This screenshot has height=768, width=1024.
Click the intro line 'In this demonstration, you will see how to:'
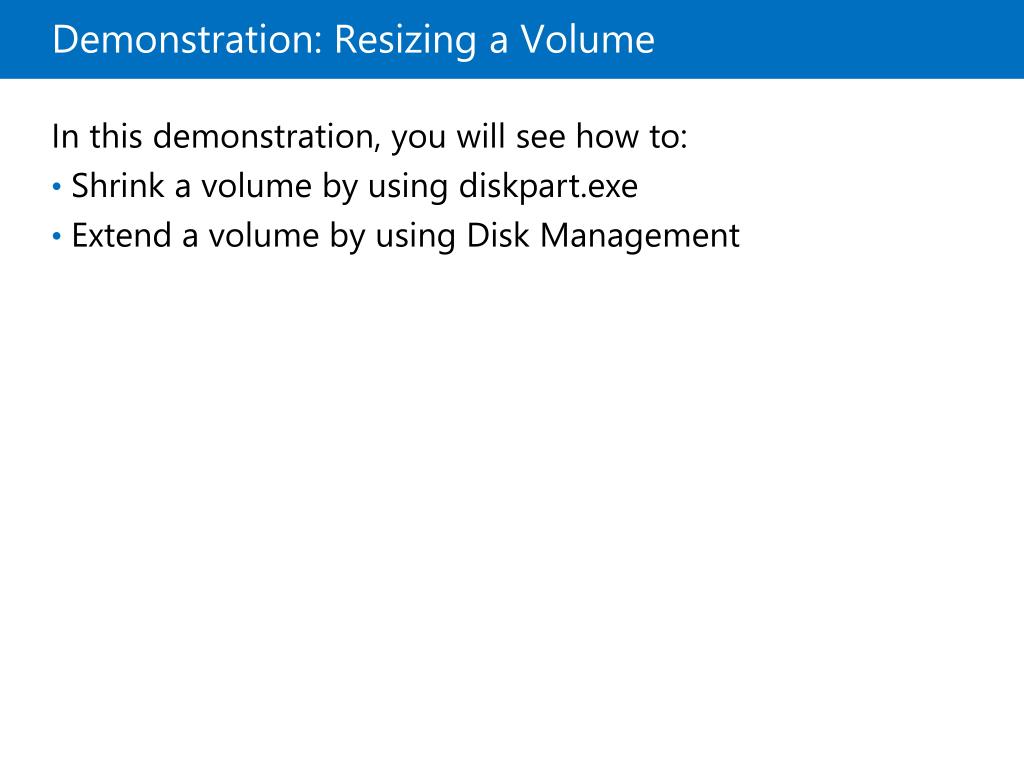[370, 137]
